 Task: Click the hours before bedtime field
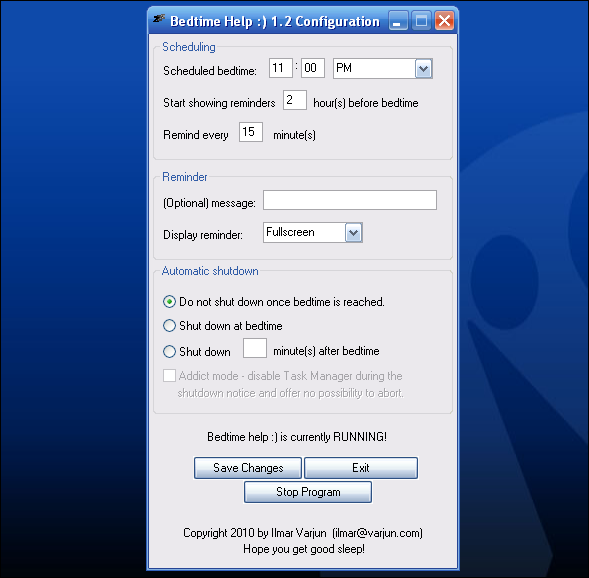[295, 100]
